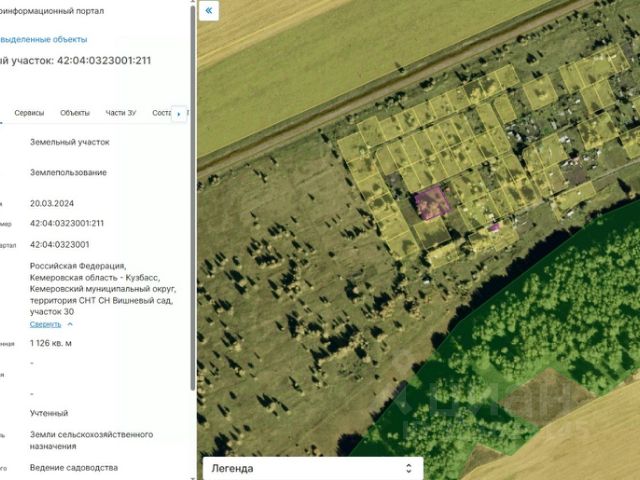This screenshot has width=640, height=480.
Task: Click the информационный портал header text
Action: (52, 11)
